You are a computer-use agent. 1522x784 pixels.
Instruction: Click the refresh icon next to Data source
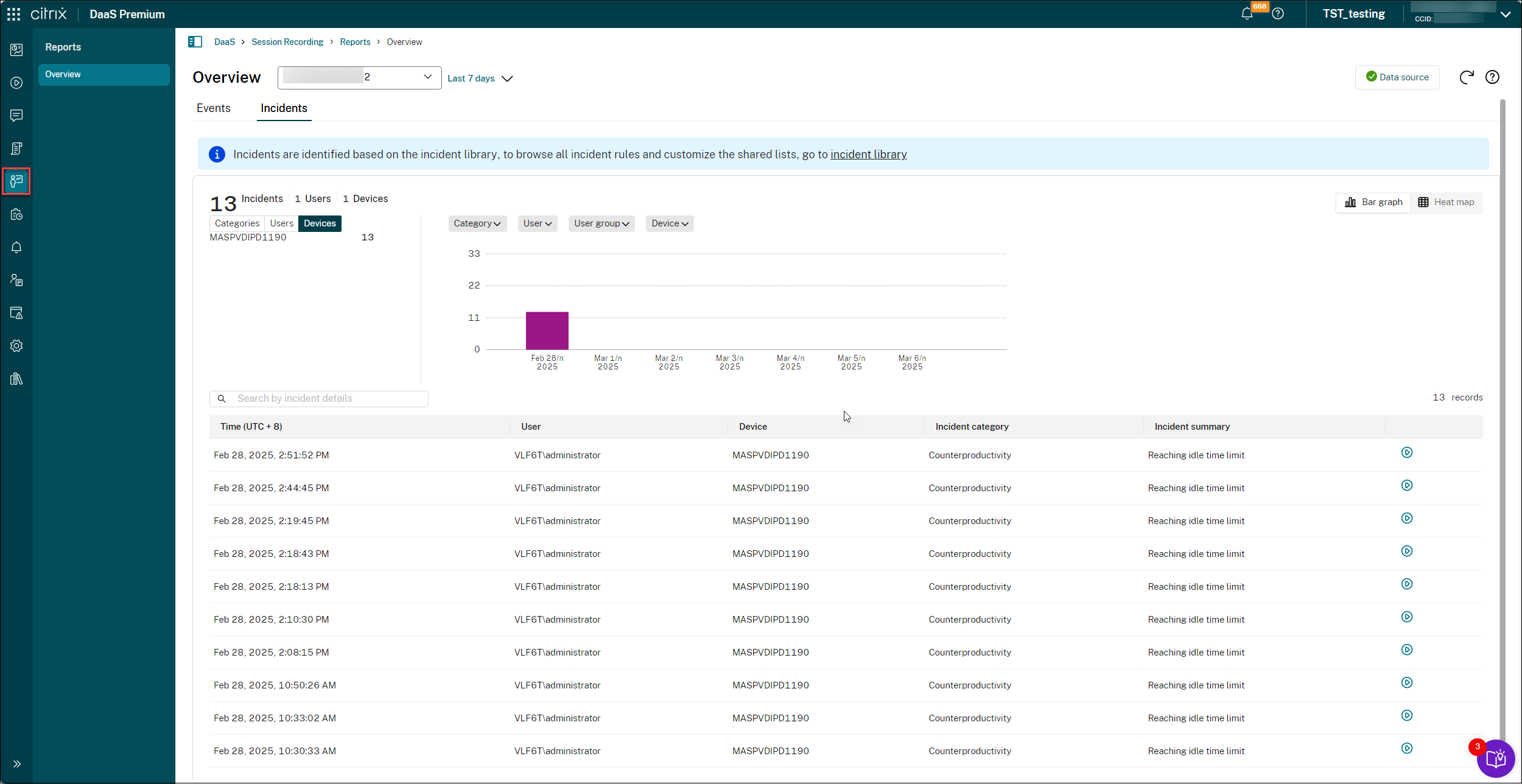coord(1467,77)
